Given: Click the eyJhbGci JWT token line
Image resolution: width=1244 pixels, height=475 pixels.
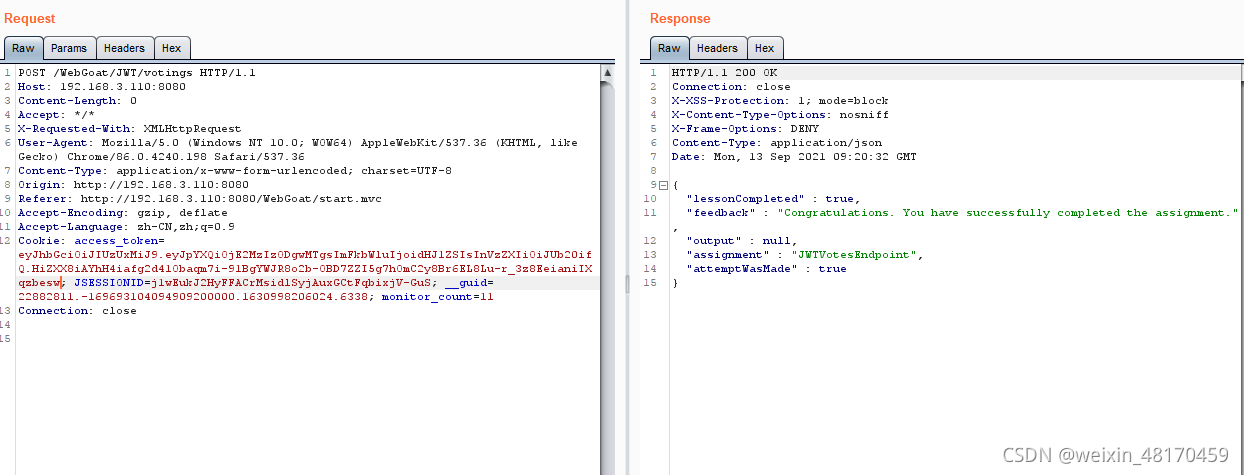Looking at the screenshot, I should tap(305, 255).
